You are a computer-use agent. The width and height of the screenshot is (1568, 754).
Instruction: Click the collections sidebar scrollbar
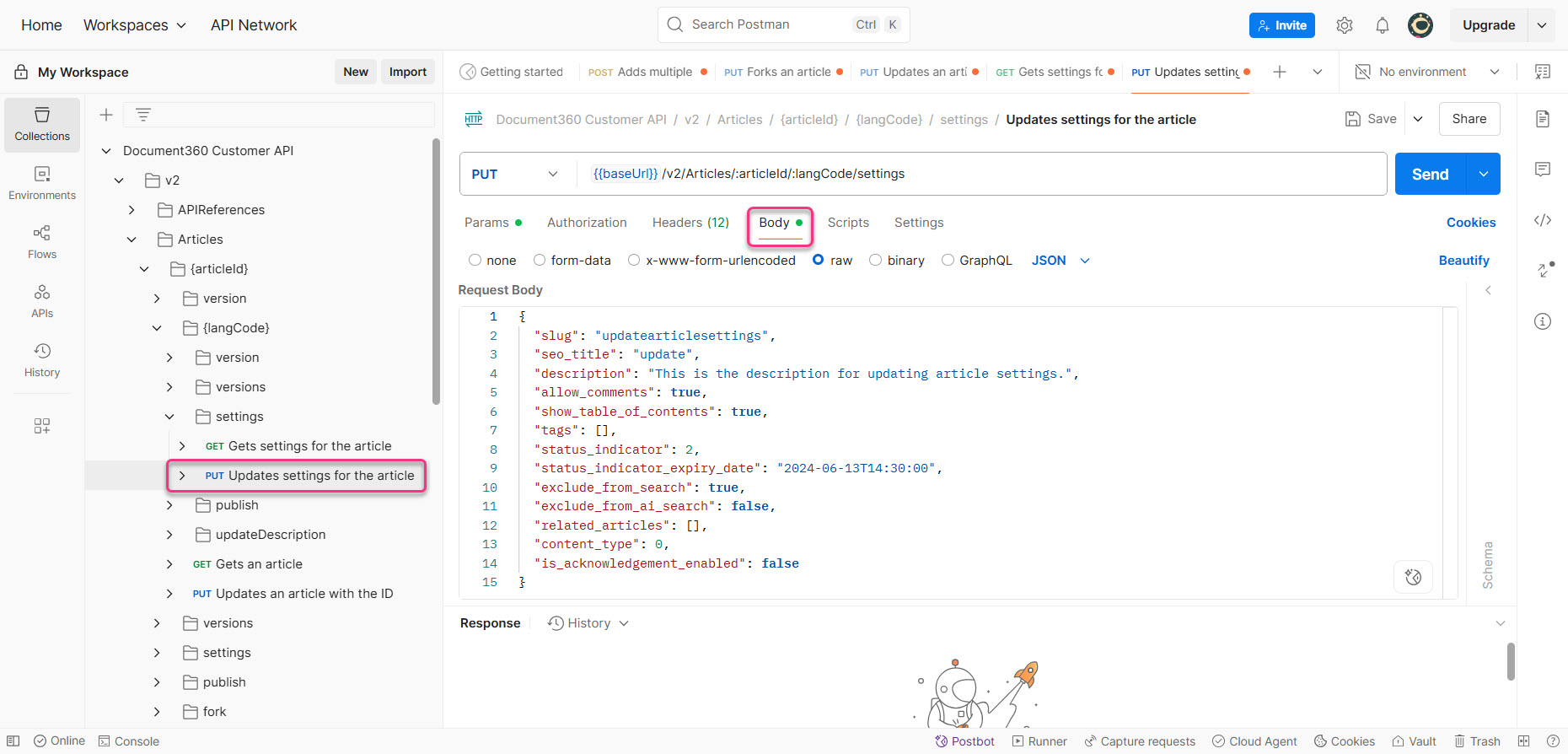[x=436, y=272]
